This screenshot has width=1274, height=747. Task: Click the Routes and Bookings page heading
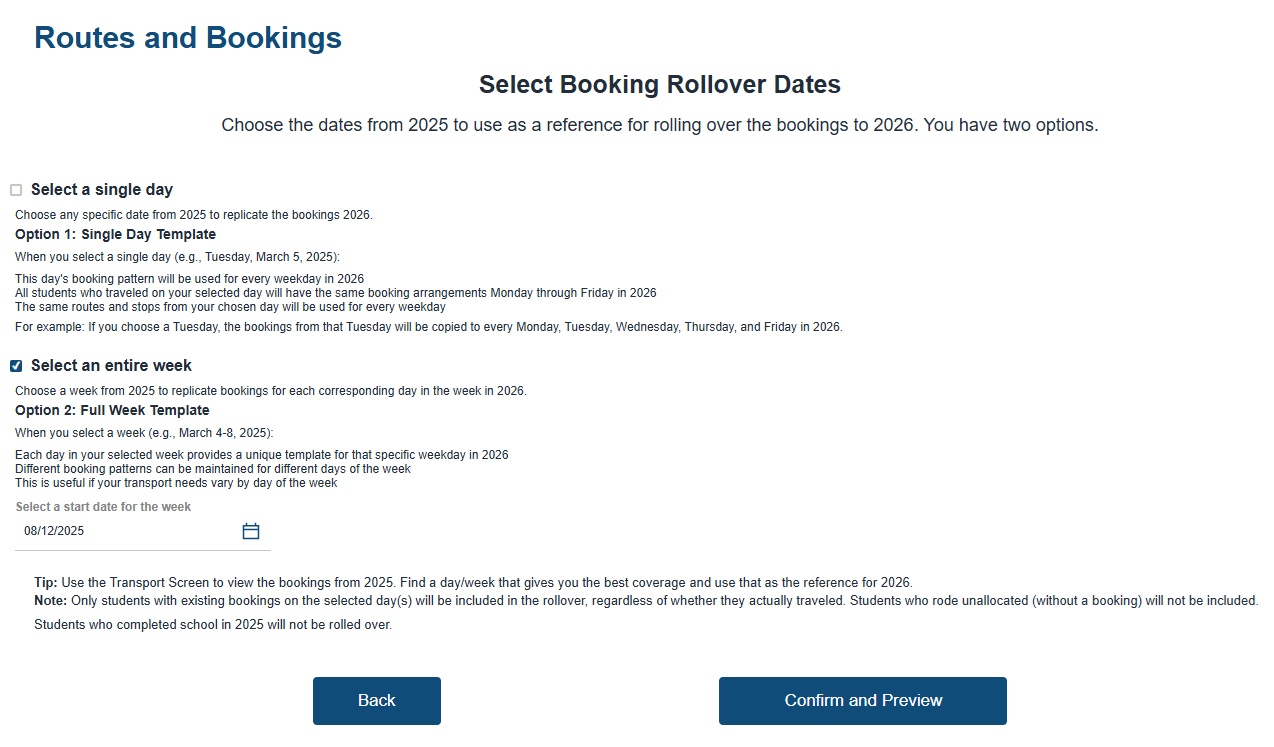tap(188, 38)
